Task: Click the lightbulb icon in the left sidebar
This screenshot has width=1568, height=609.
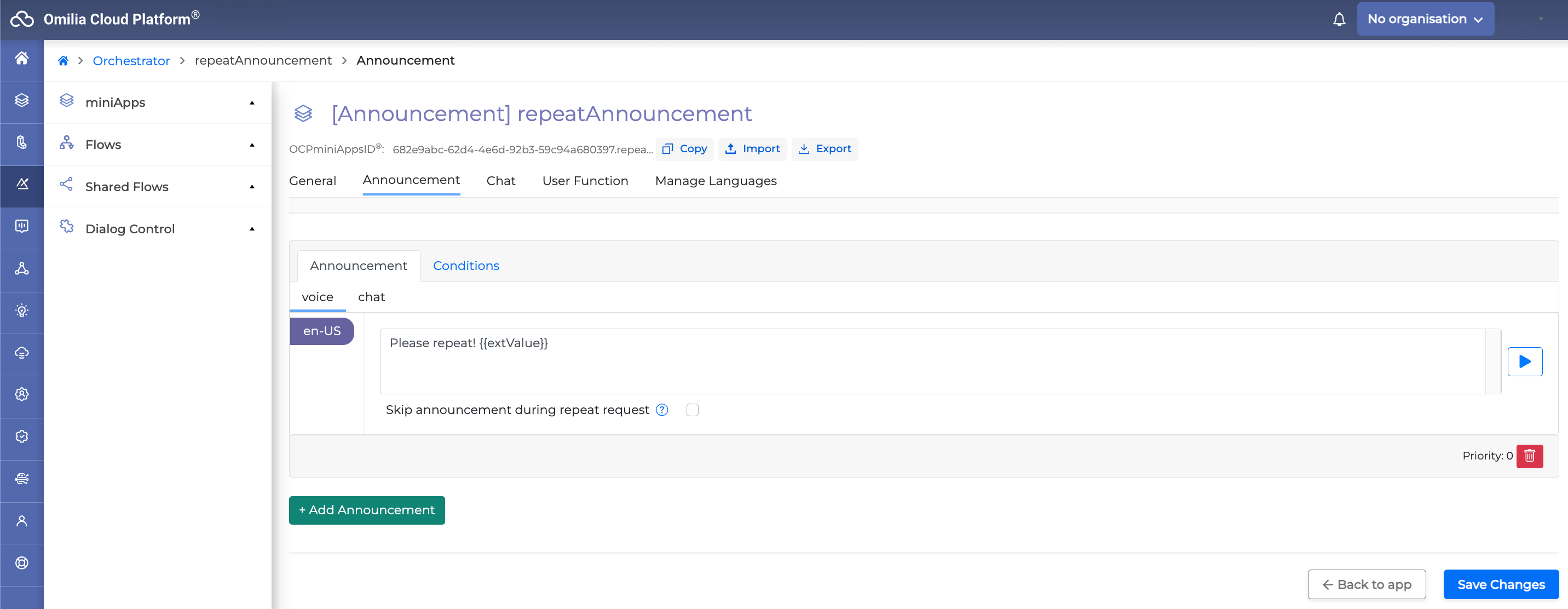Action: (x=22, y=311)
